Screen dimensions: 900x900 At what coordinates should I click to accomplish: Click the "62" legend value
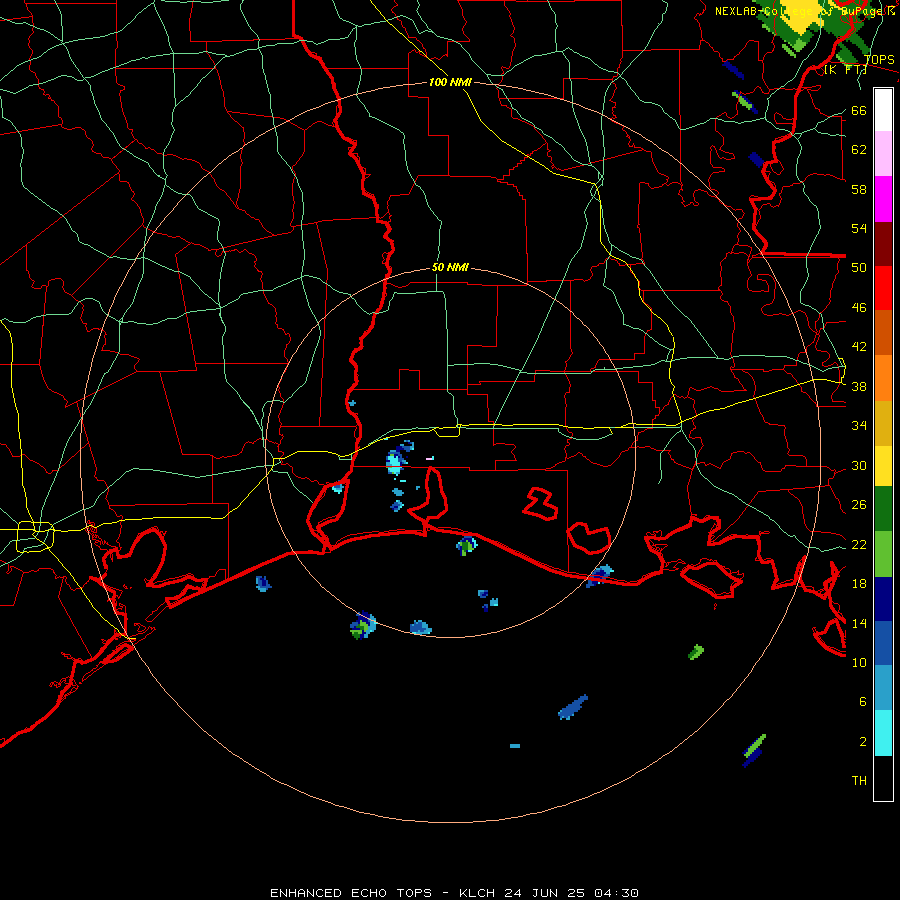coord(859,150)
